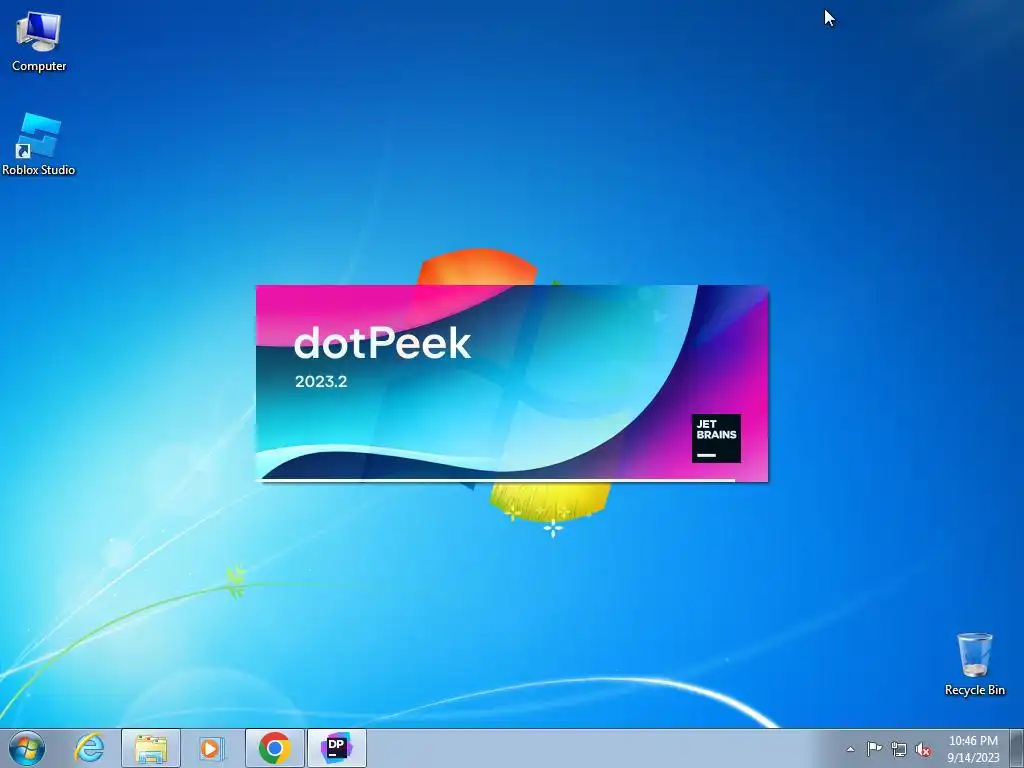Switch to Google Chrome in the taskbar

pos(275,748)
